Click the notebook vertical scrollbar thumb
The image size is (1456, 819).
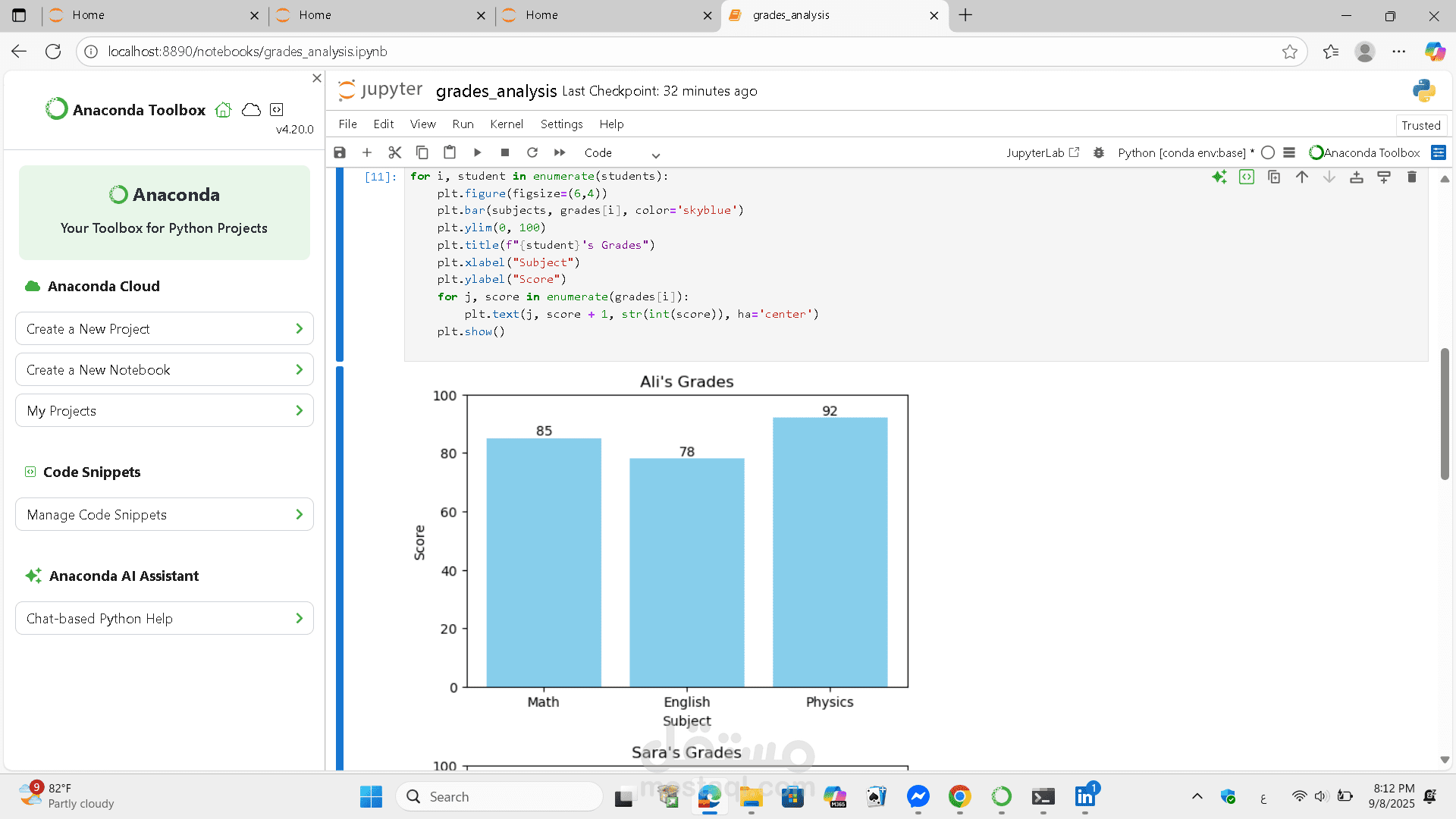point(1445,413)
